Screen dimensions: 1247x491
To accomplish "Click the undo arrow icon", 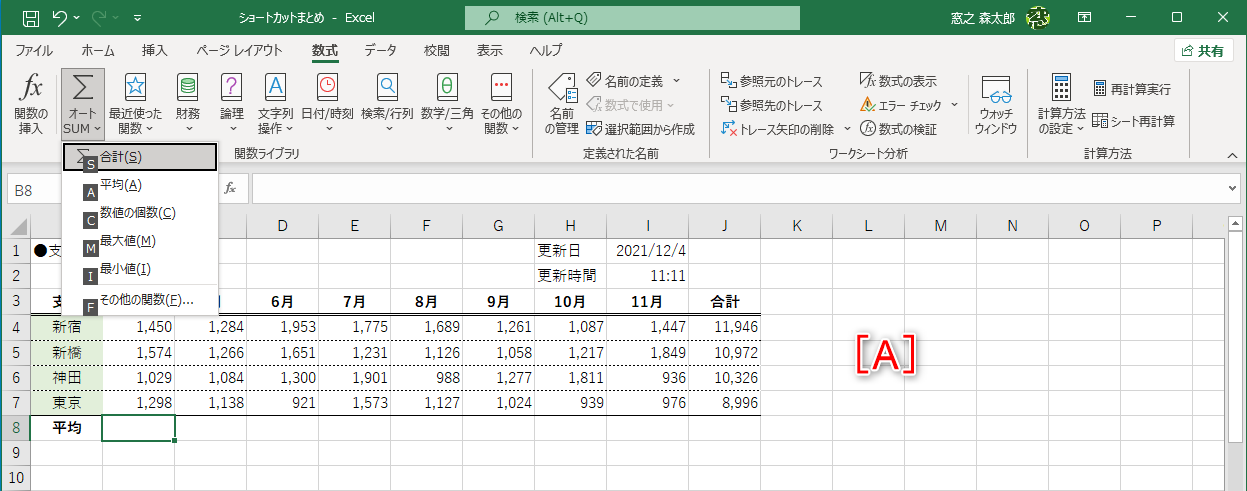I will click(60, 18).
